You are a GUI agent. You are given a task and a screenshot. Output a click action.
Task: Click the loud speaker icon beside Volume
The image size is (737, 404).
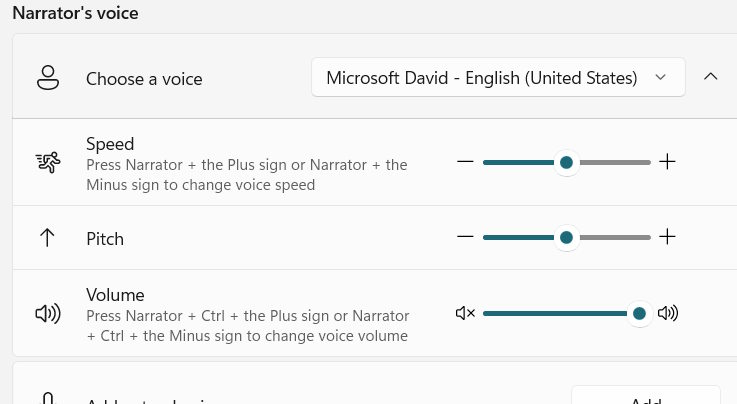pos(668,313)
